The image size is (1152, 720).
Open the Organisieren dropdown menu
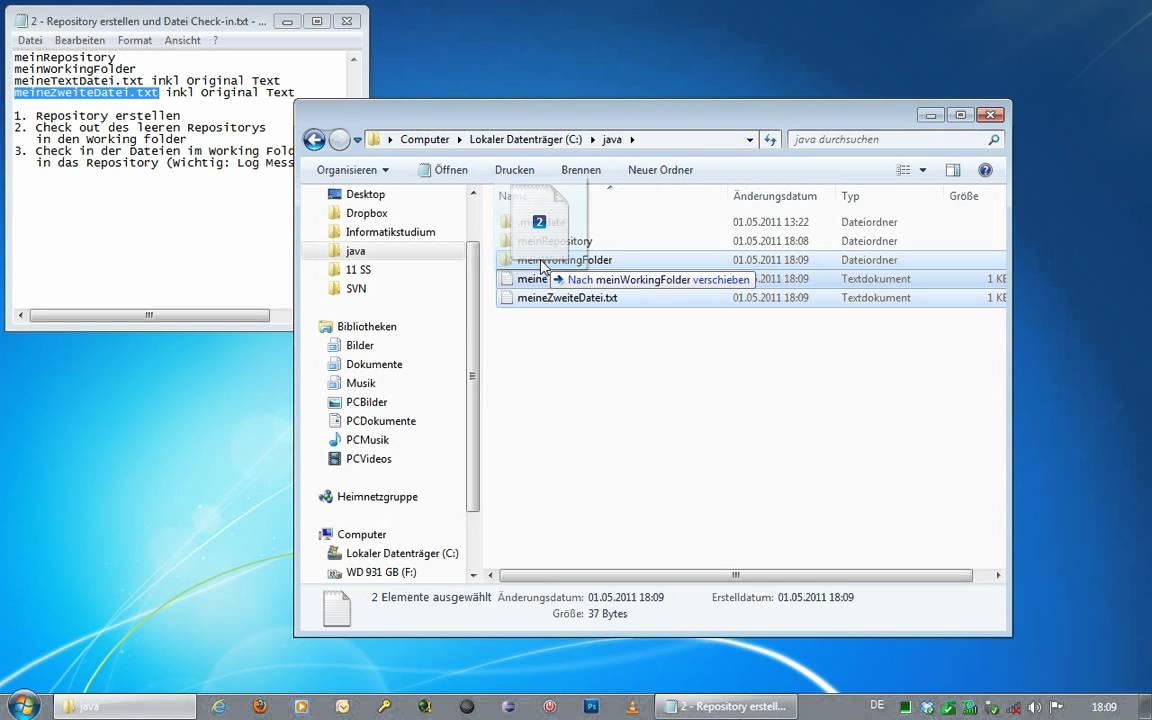tap(353, 170)
